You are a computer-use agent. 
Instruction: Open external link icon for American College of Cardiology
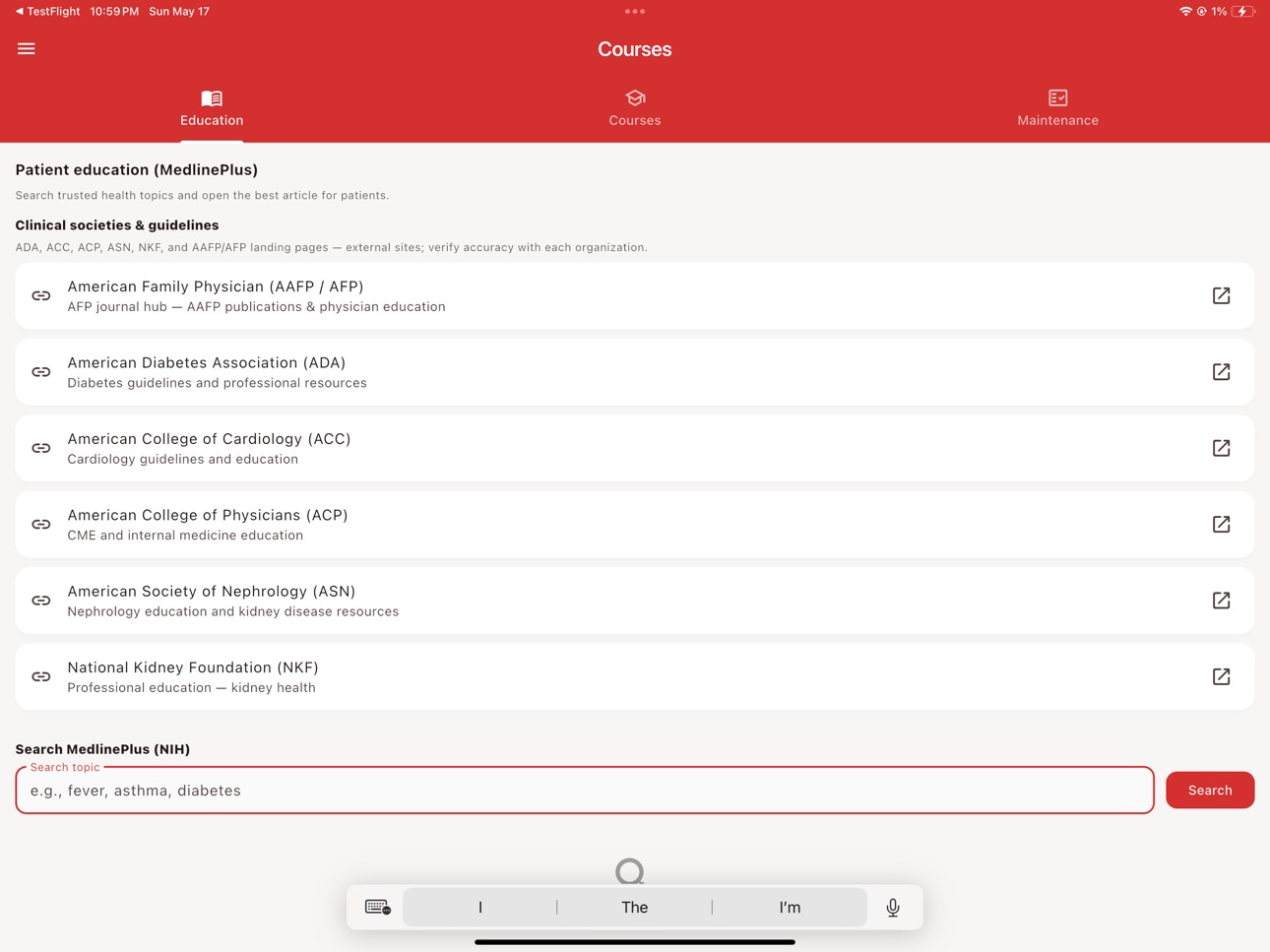pos(1221,448)
